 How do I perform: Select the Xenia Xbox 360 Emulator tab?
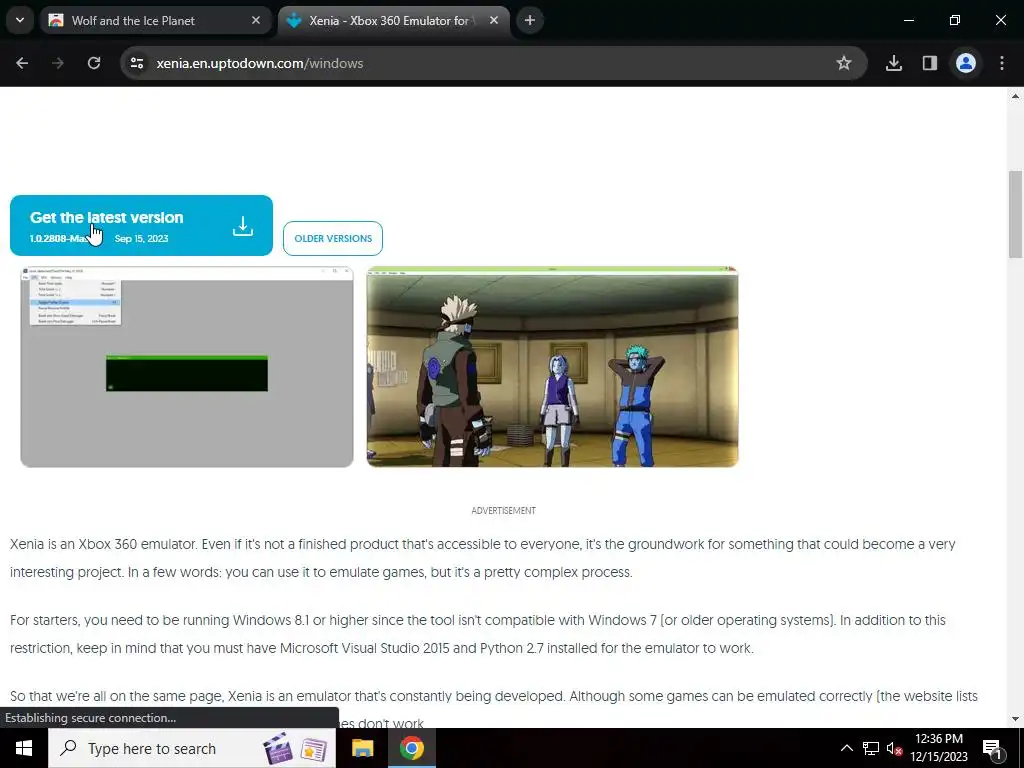coord(394,20)
